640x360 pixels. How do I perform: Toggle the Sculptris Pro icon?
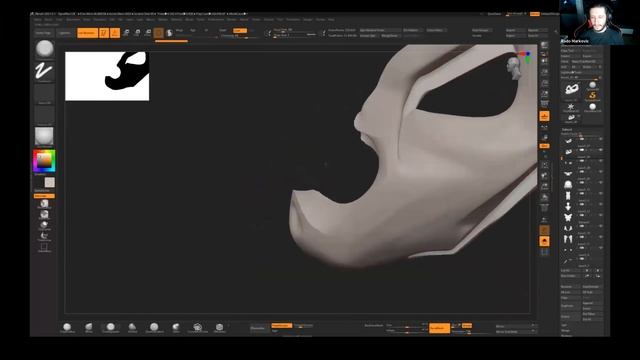(x=169, y=33)
